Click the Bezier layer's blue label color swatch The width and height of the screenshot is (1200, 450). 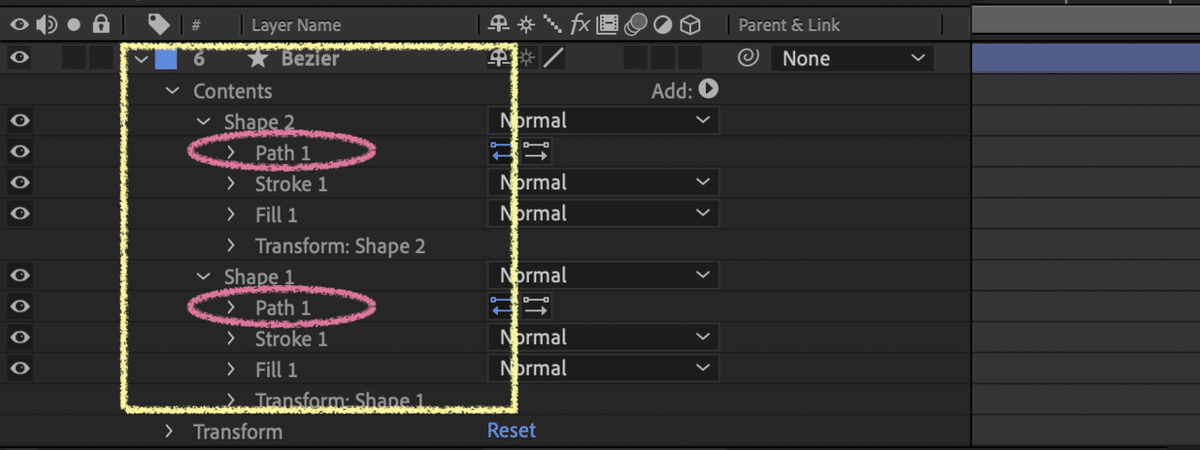click(166, 58)
